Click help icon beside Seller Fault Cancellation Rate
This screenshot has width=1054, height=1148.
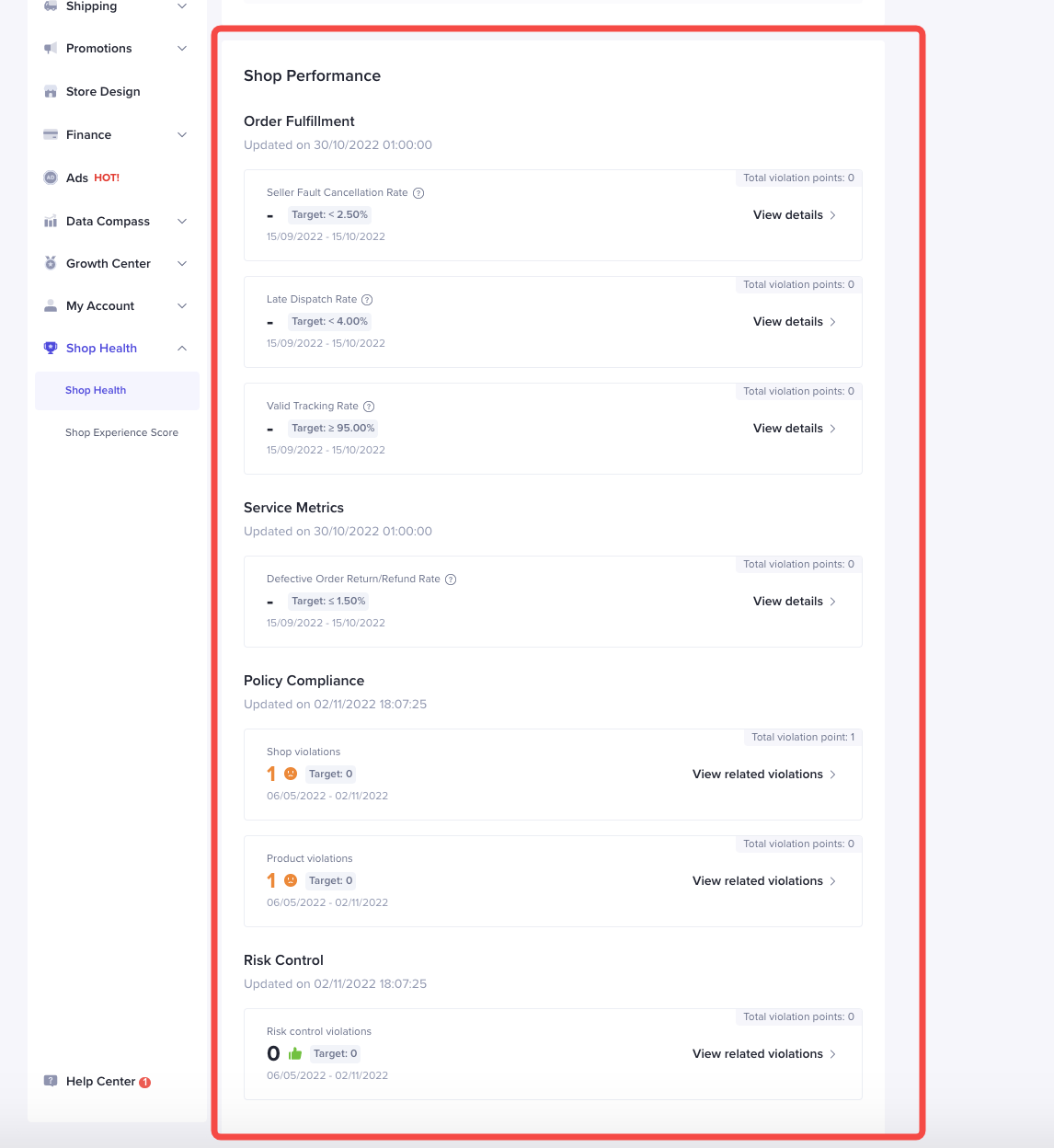click(x=418, y=193)
